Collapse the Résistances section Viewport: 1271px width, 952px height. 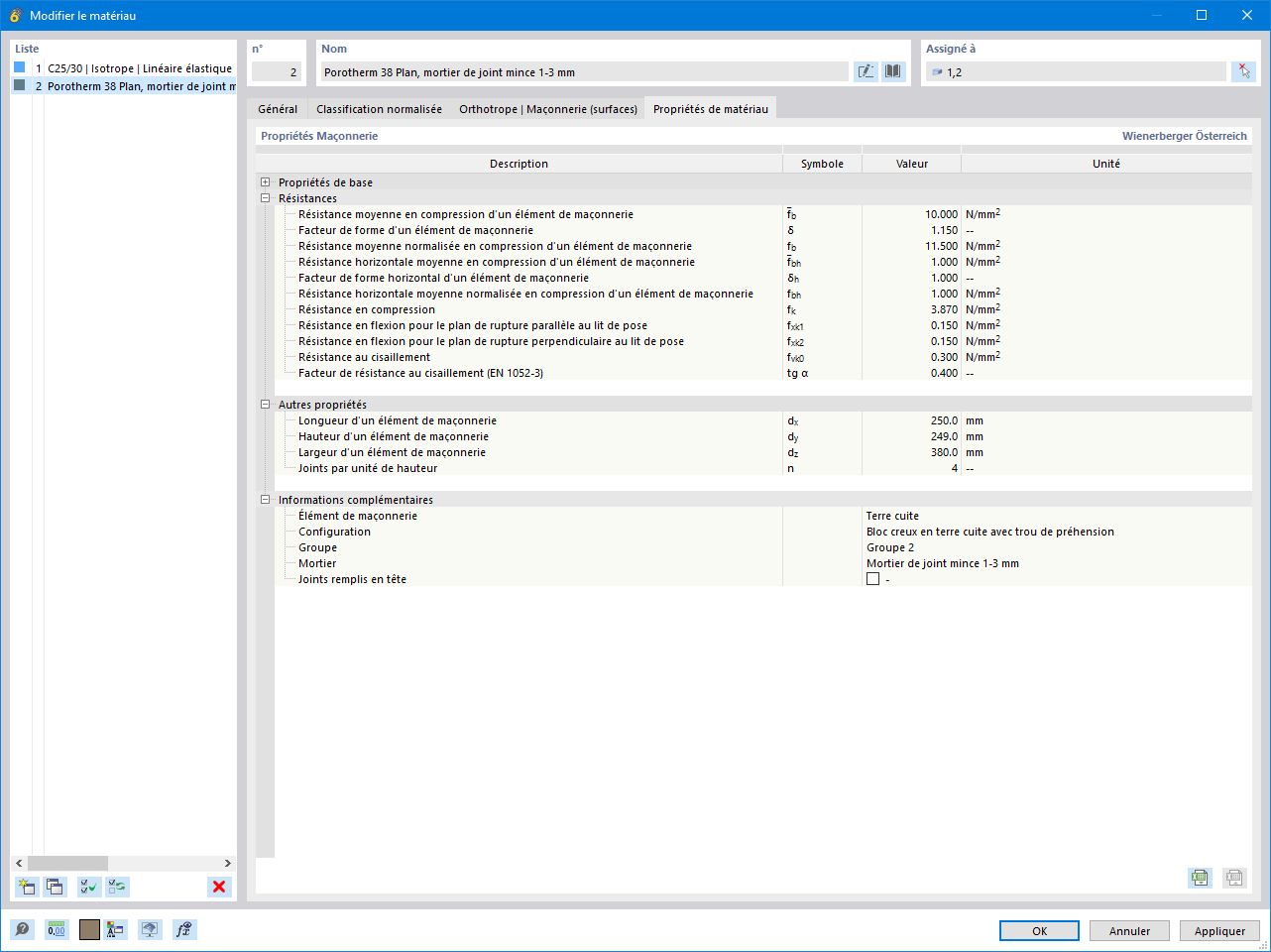[x=265, y=198]
